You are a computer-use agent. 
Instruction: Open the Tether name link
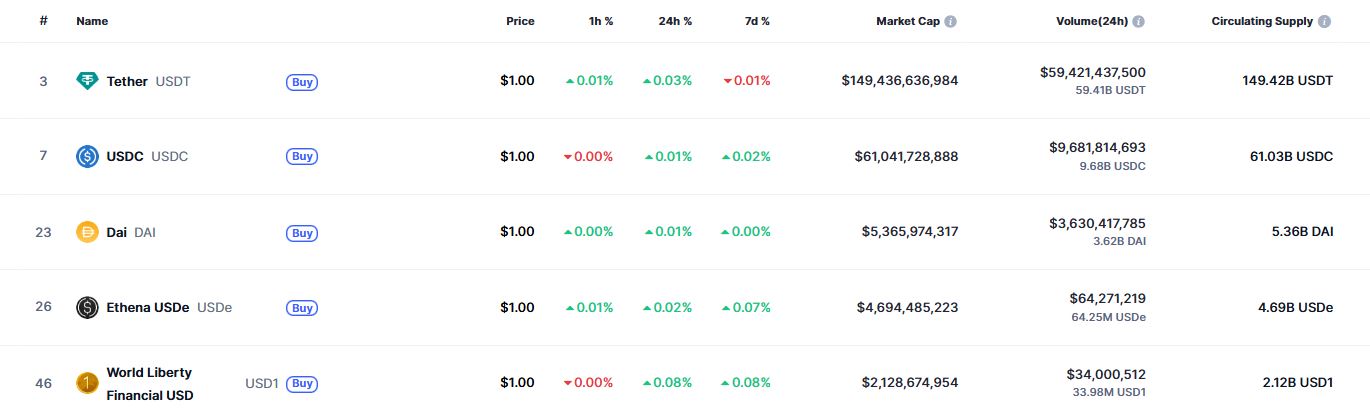tap(127, 81)
